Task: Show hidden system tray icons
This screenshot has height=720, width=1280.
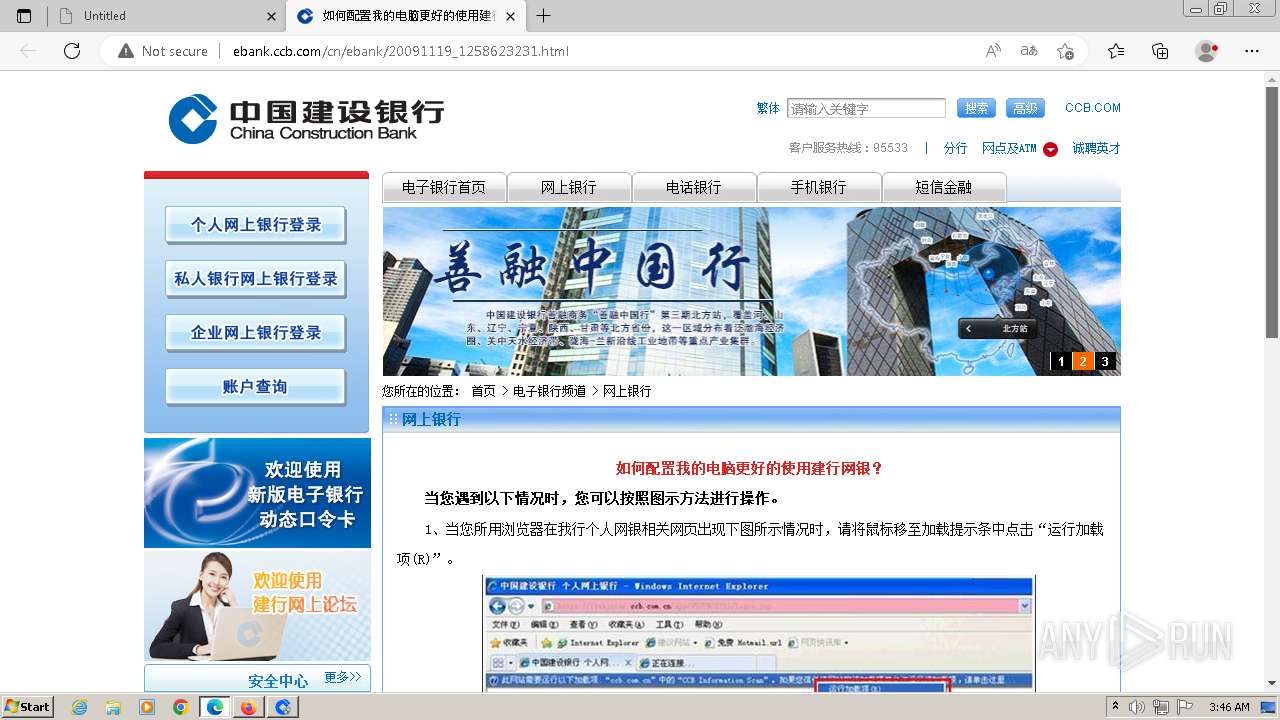Action: click(x=1116, y=707)
